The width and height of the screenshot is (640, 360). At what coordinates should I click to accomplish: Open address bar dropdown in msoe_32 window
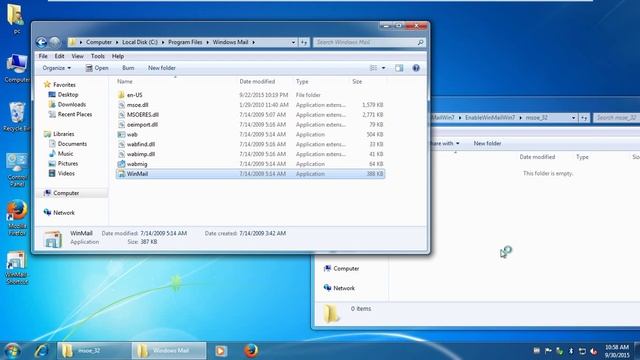[x=573, y=118]
